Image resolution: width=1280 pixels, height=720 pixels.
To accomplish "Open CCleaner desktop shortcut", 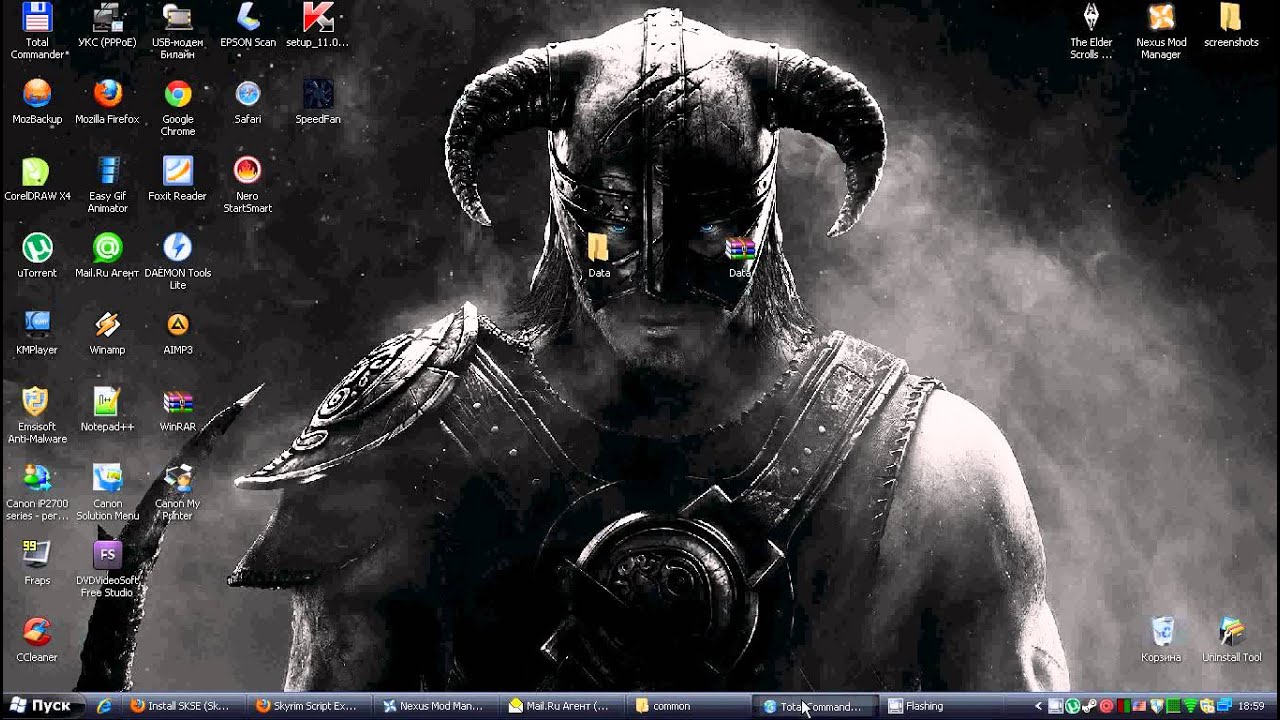I will point(37,640).
